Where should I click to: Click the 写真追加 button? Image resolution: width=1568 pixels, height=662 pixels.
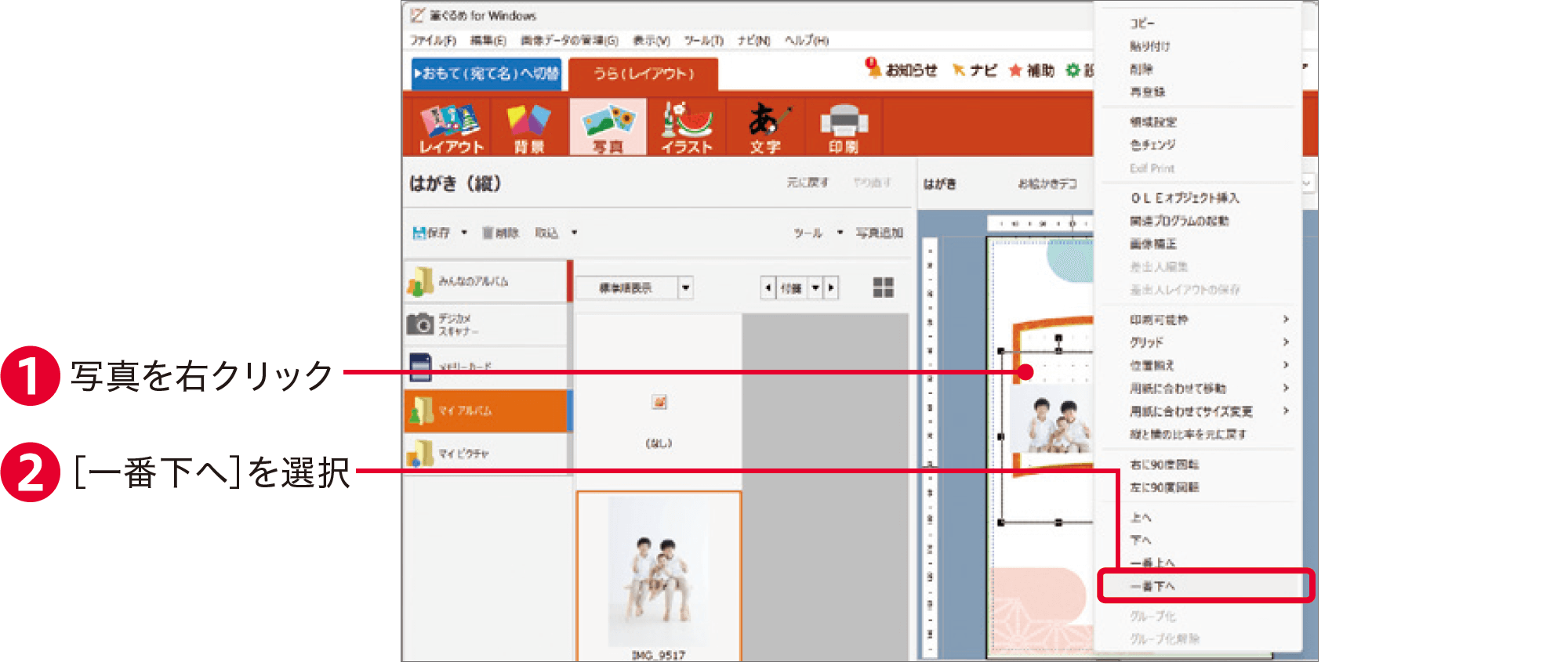tap(880, 233)
